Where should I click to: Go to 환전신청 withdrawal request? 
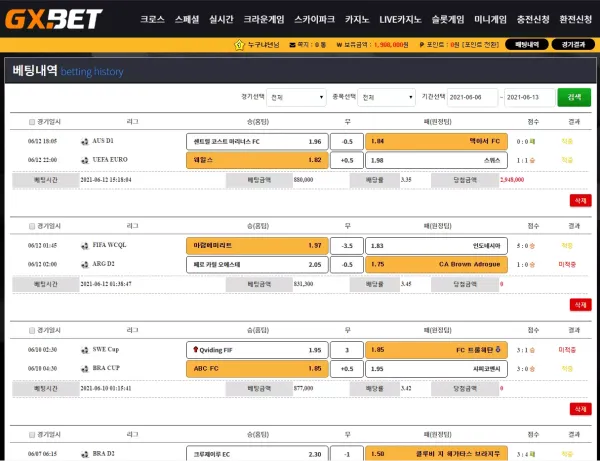click(x=576, y=19)
